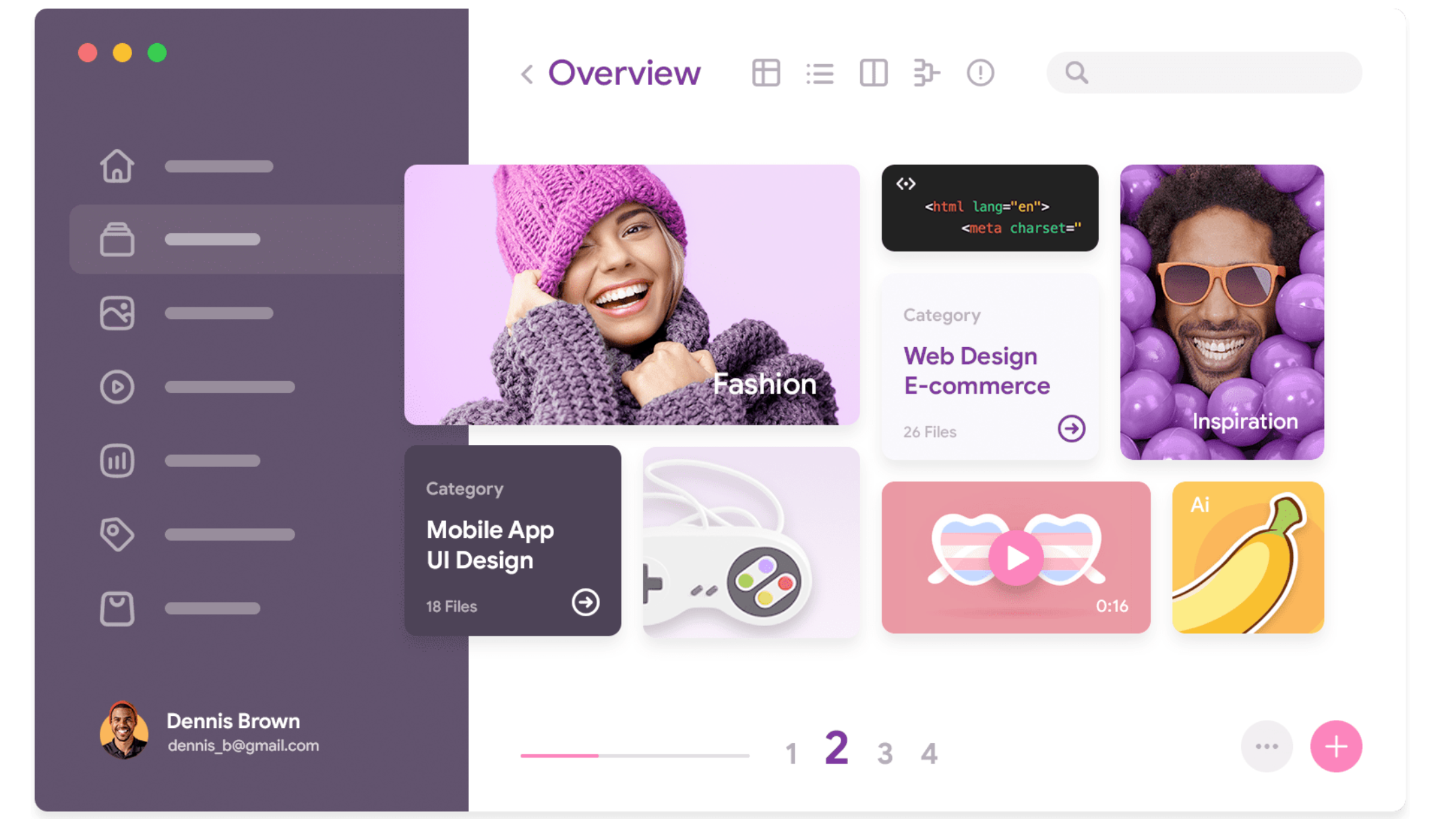1456x819 pixels.
Task: Click the price tag sidebar icon
Action: [117, 535]
